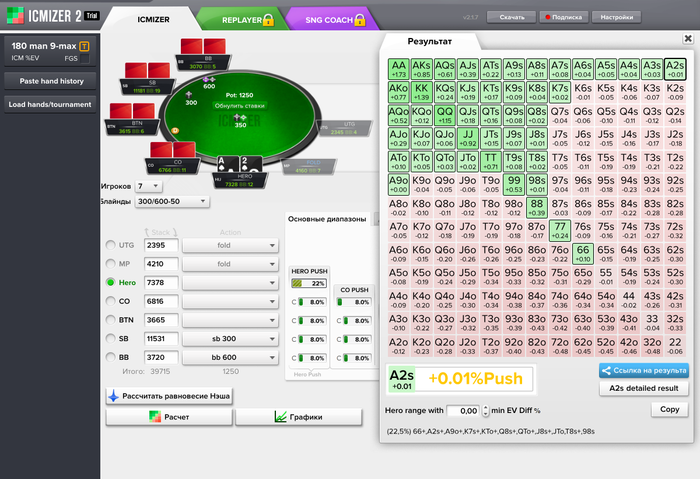Switch to the SNG COACH tab
This screenshot has height=479, width=700.
(x=335, y=20)
